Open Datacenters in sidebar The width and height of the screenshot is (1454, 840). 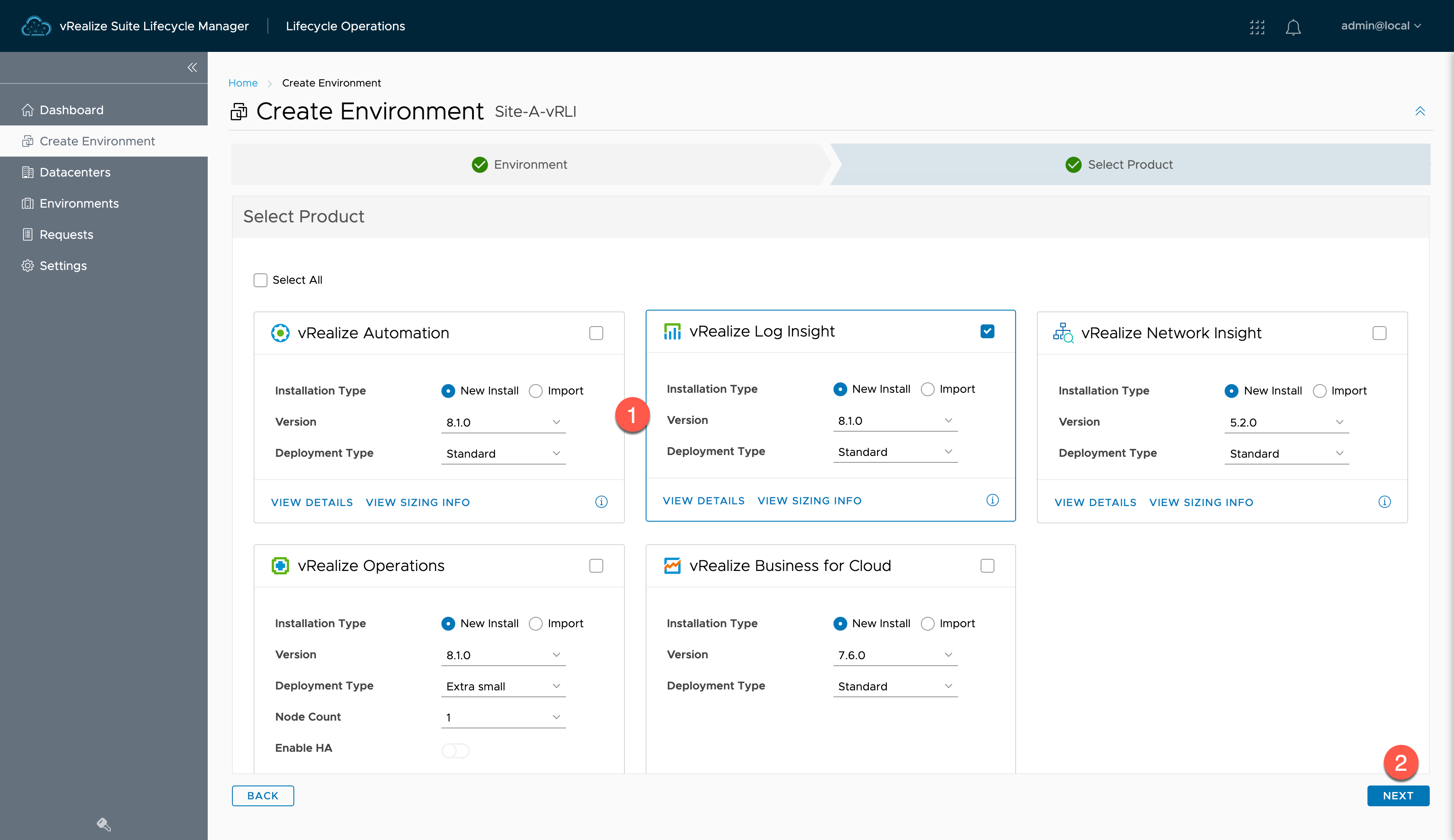point(104,172)
